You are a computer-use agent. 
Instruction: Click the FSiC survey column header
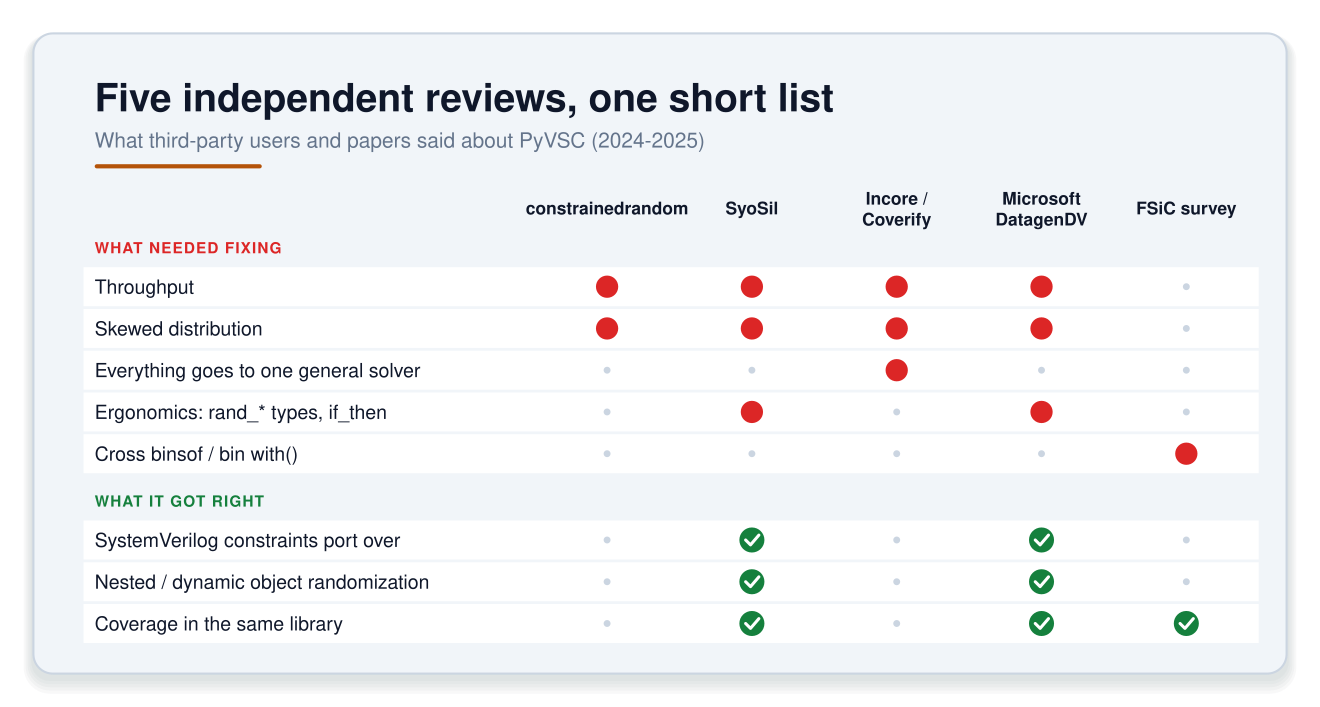(x=1186, y=209)
